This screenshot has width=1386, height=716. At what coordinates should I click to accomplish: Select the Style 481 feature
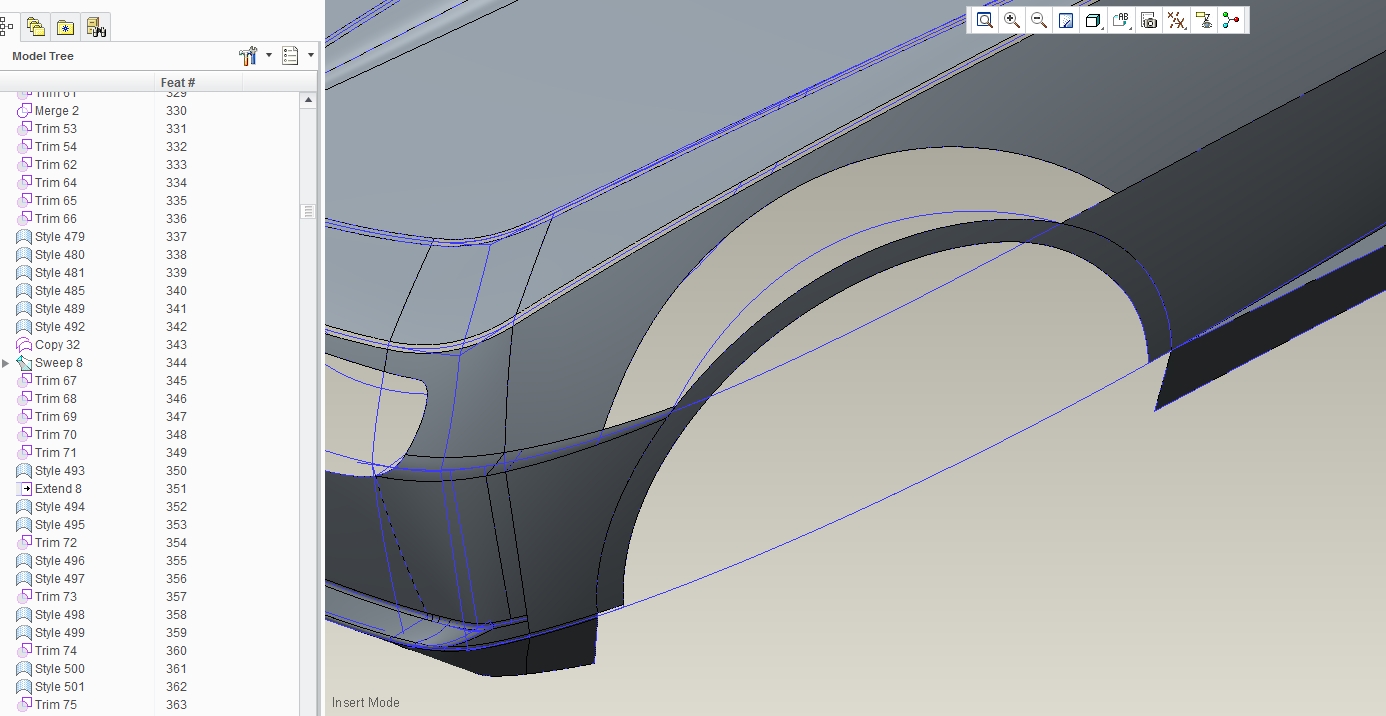(x=60, y=273)
